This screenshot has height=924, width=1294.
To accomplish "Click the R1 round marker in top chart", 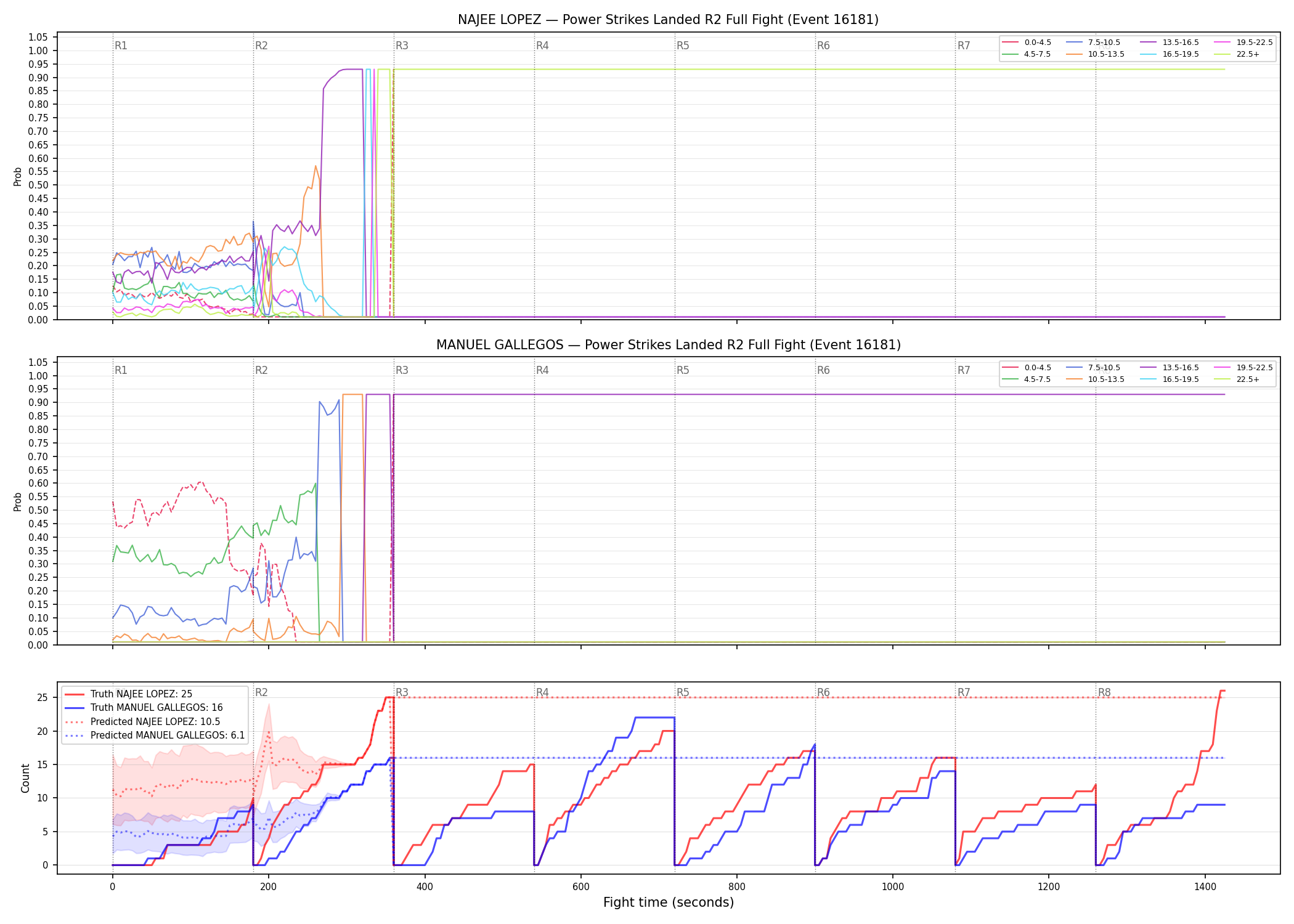I will [x=121, y=46].
